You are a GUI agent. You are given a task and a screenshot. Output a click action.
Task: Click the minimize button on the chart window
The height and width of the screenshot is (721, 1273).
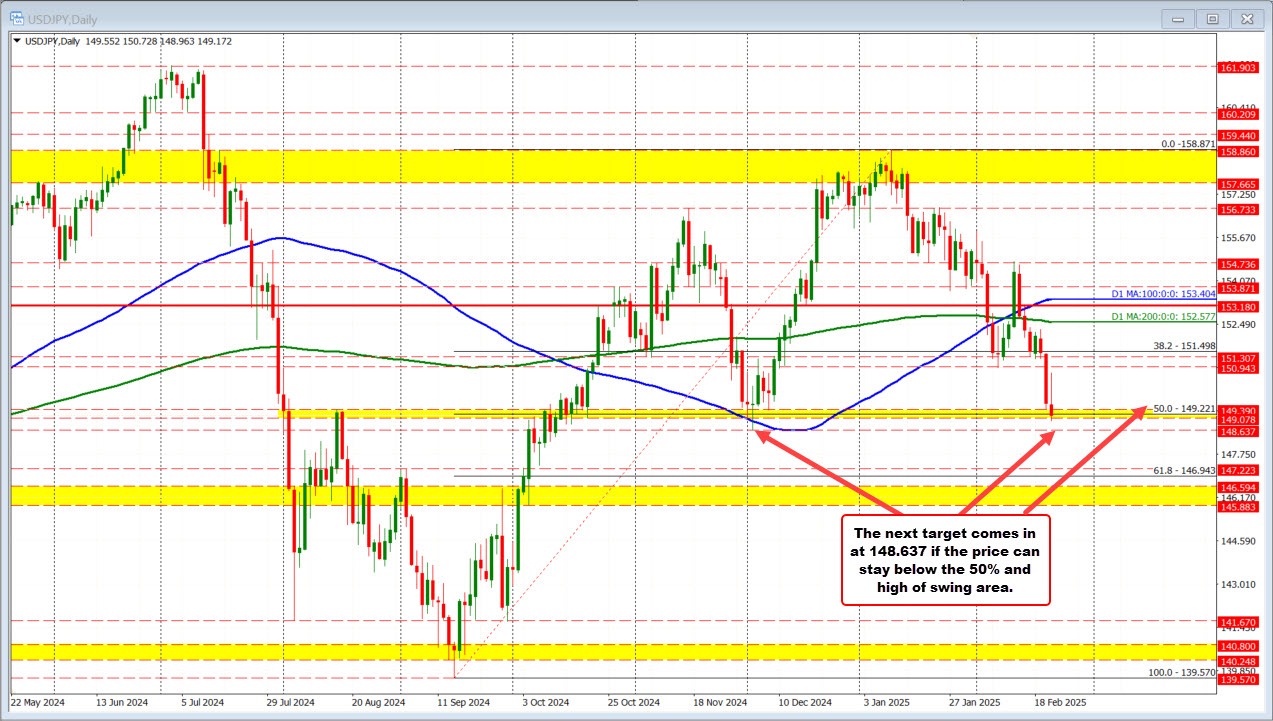pos(1178,18)
